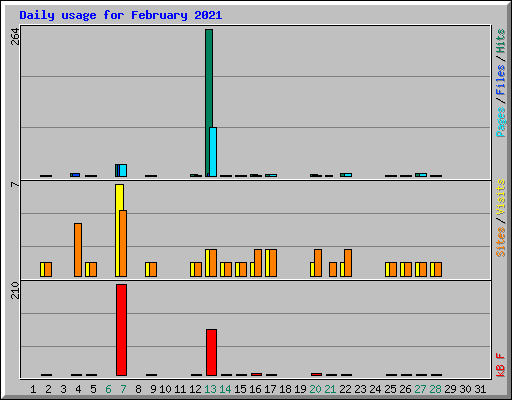
Task: Click green day label '13' on the x-axis
Action: coord(210,389)
